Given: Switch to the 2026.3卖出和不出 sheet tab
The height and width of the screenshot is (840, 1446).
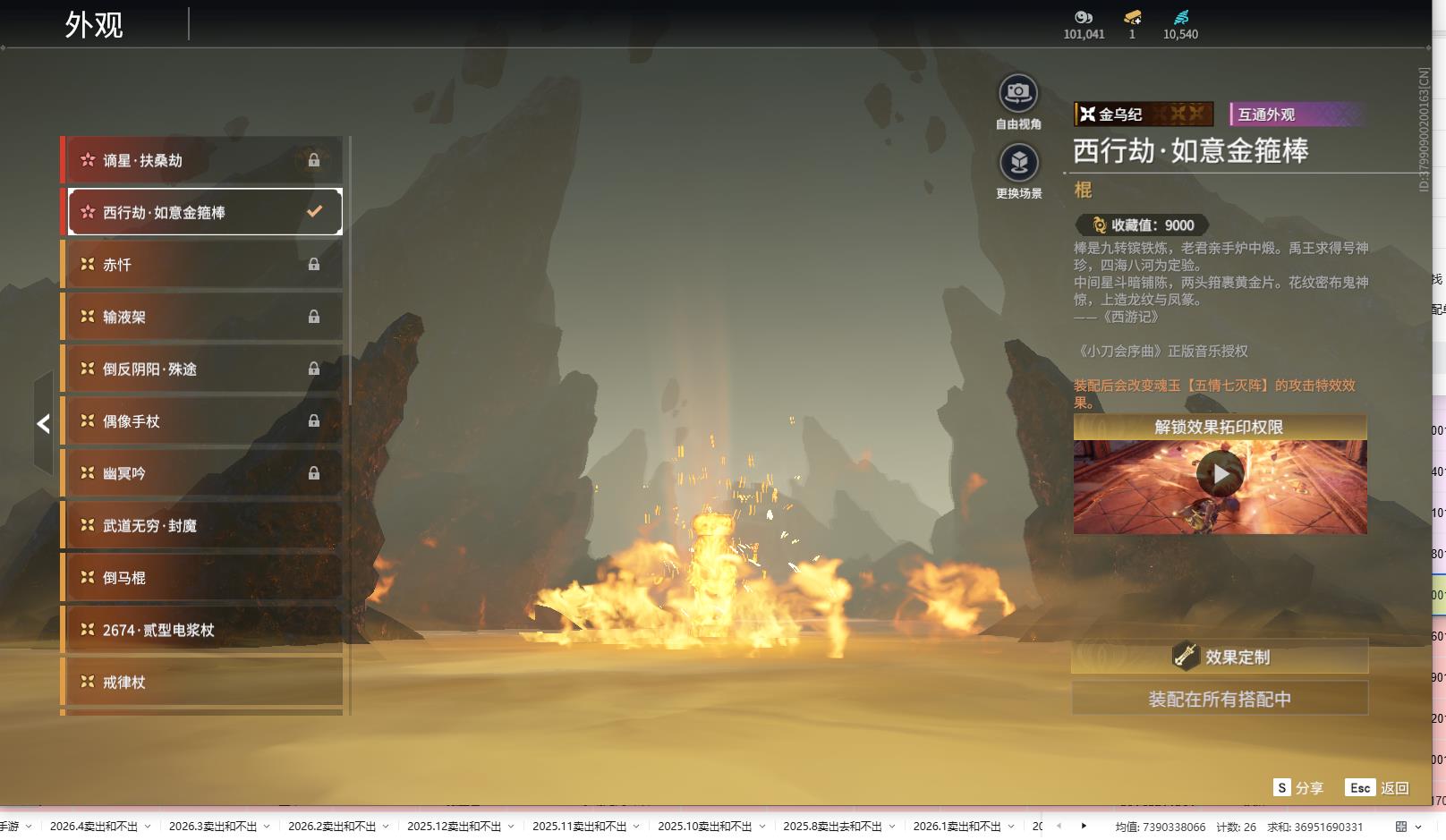Looking at the screenshot, I should tap(212, 827).
